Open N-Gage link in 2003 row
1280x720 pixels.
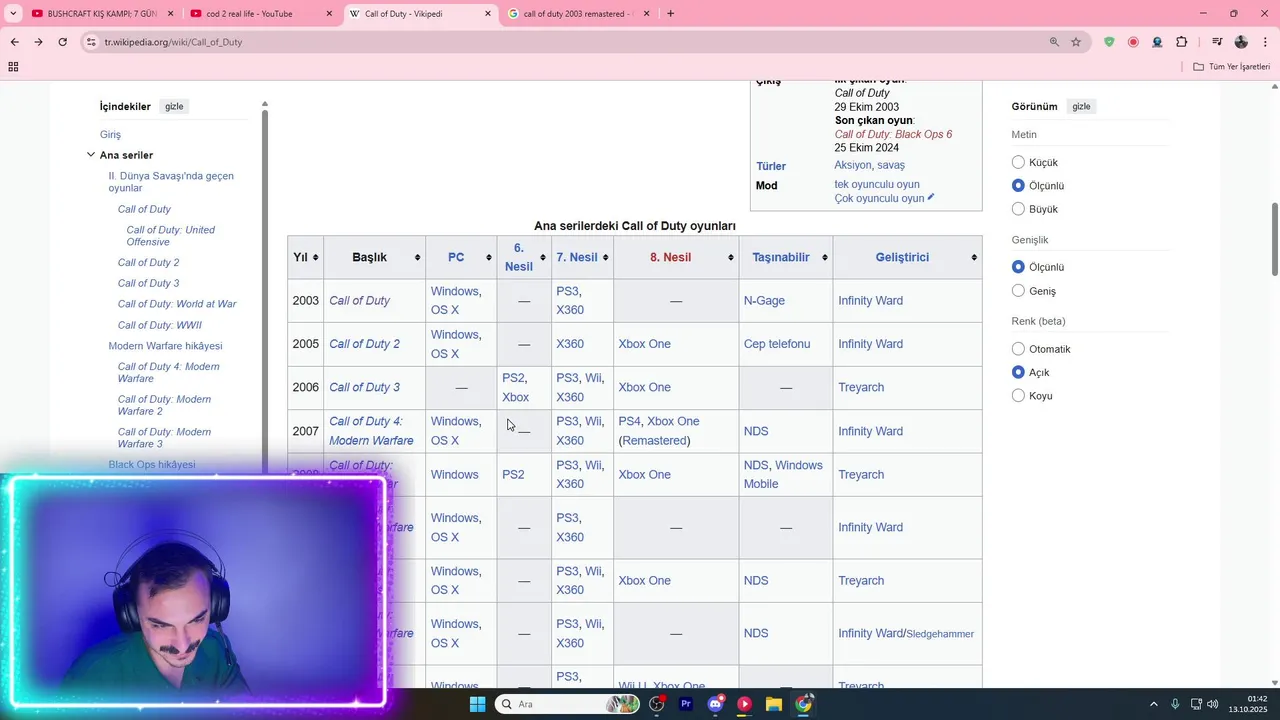point(764,301)
